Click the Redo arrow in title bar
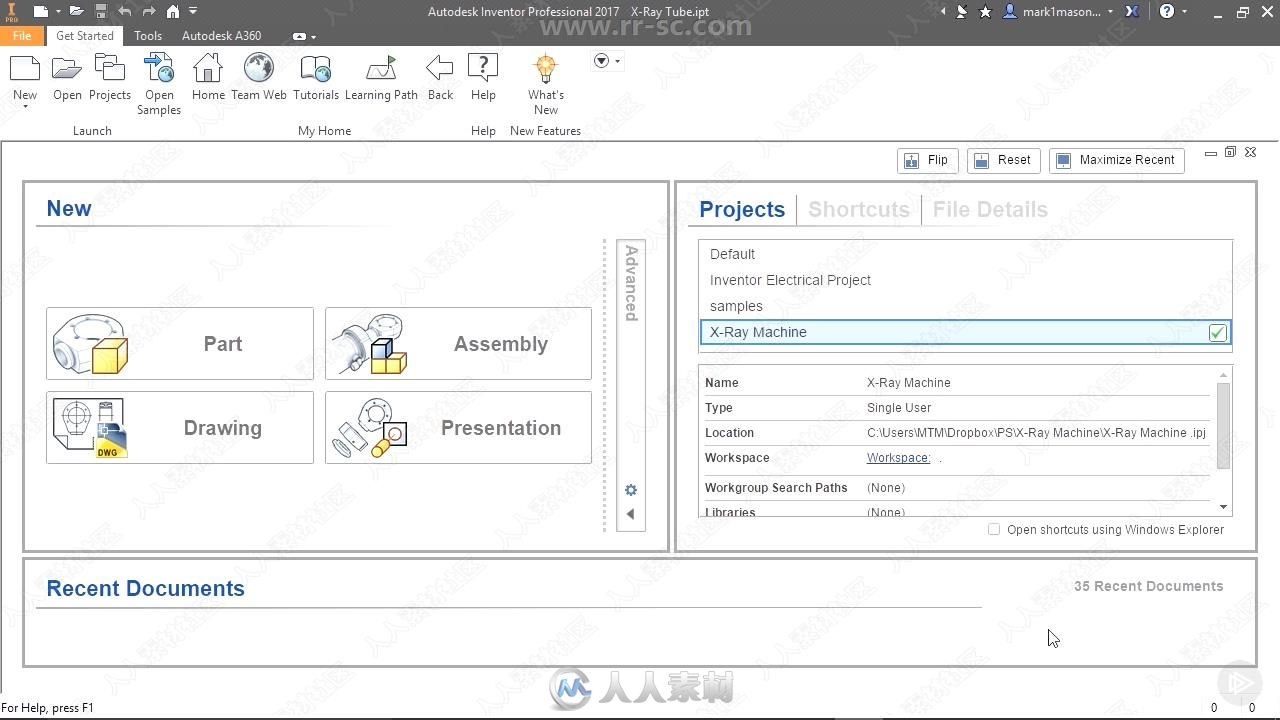1280x720 pixels. coord(149,12)
